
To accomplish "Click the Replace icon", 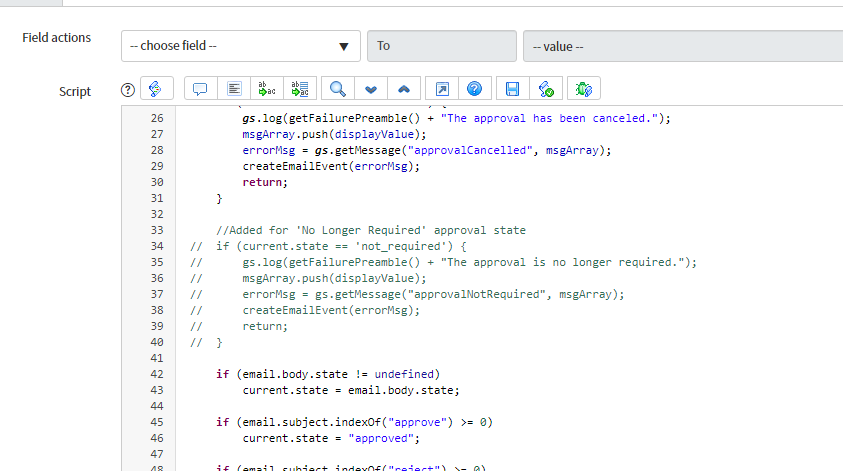I will (x=267, y=89).
